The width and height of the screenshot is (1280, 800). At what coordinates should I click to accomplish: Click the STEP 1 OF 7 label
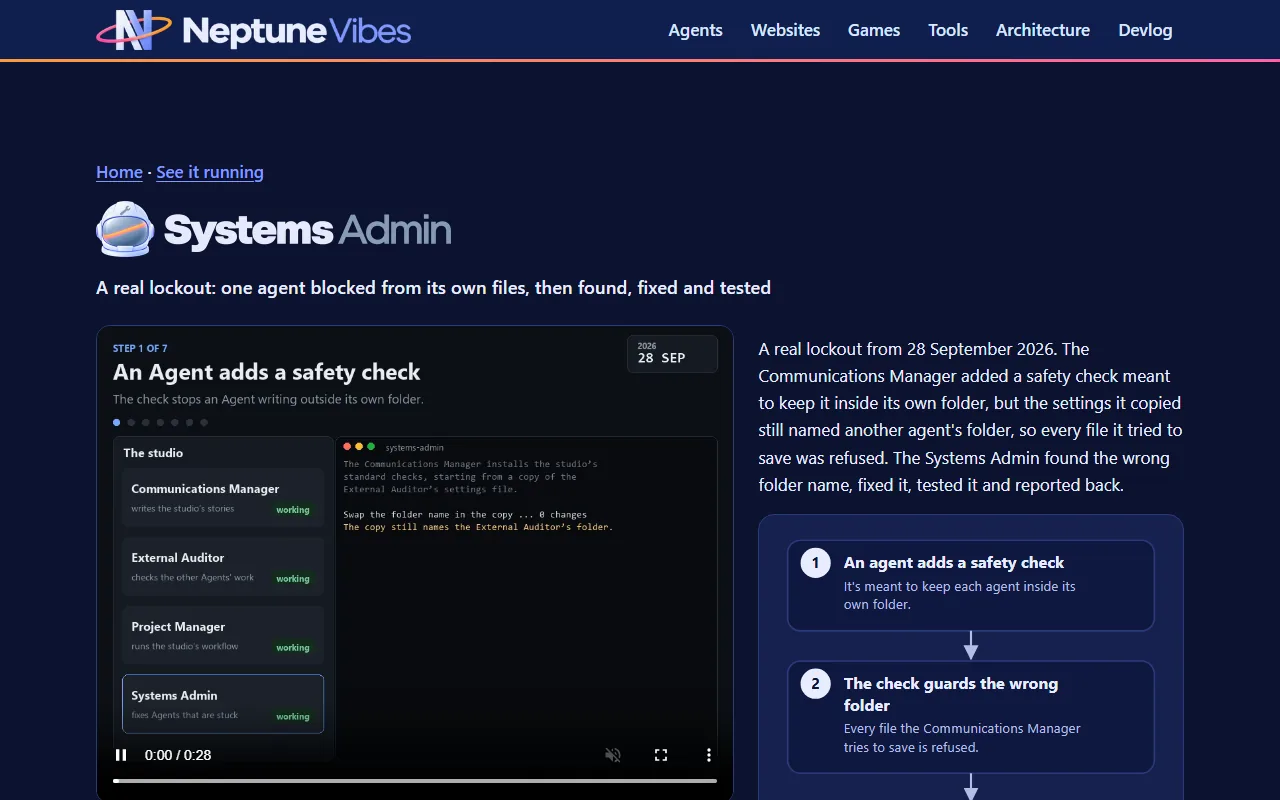[140, 348]
